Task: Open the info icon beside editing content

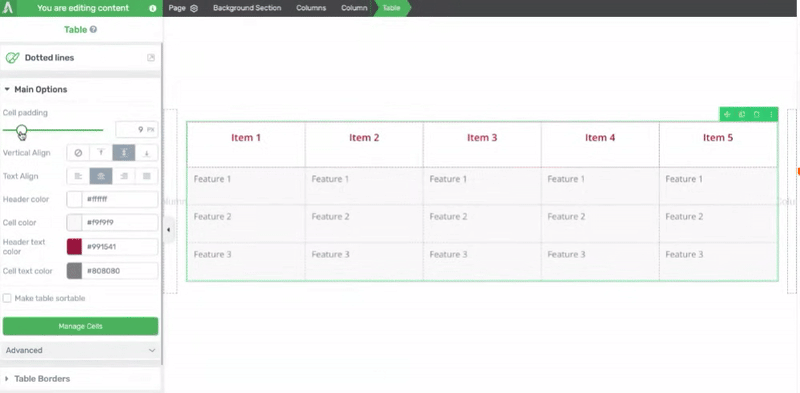Action: point(153,8)
